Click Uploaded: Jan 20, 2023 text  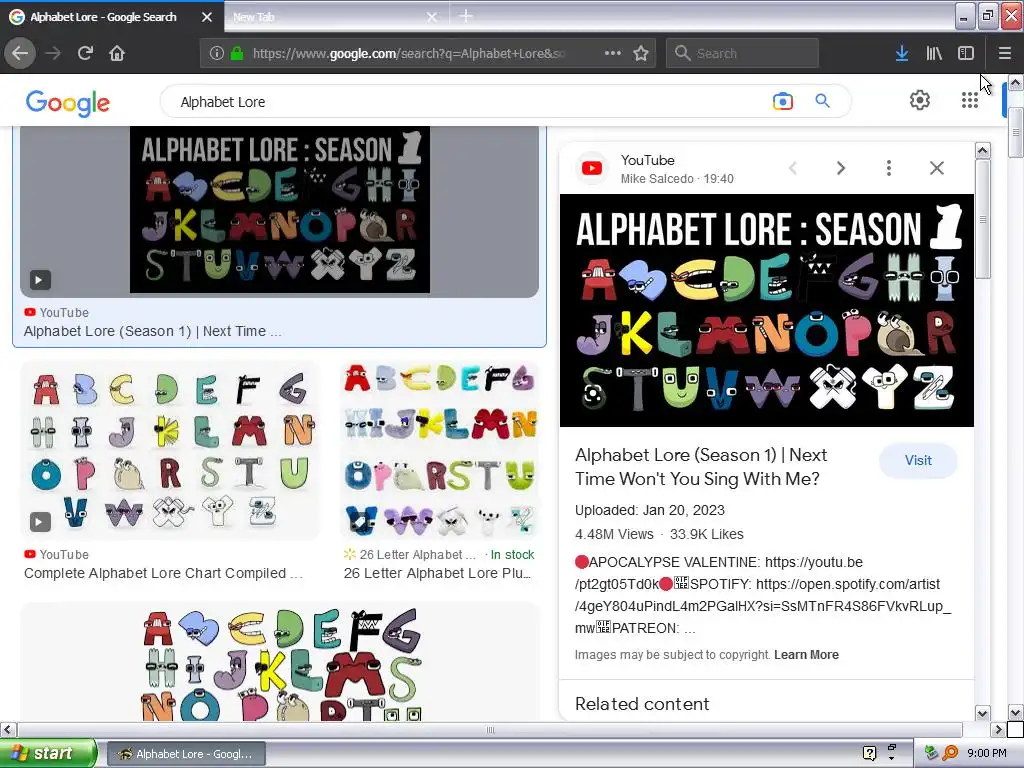point(650,510)
